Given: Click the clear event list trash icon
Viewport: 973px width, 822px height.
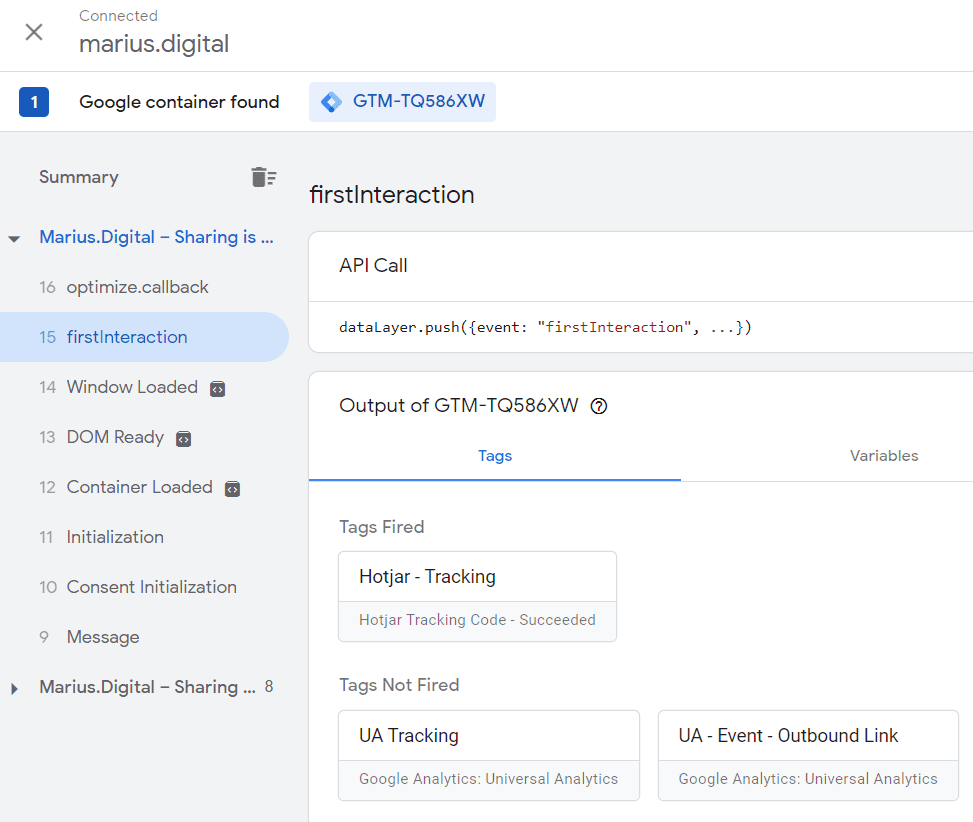Looking at the screenshot, I should pos(263,177).
